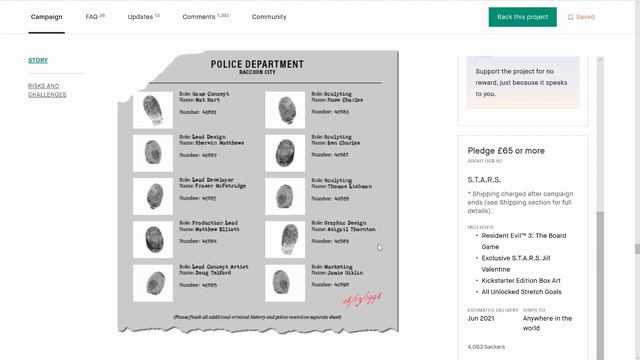Screen dimensions: 640x360
Task: Click the 'POLICE DEPARTMENT' heading in the image
Action: click(x=257, y=64)
